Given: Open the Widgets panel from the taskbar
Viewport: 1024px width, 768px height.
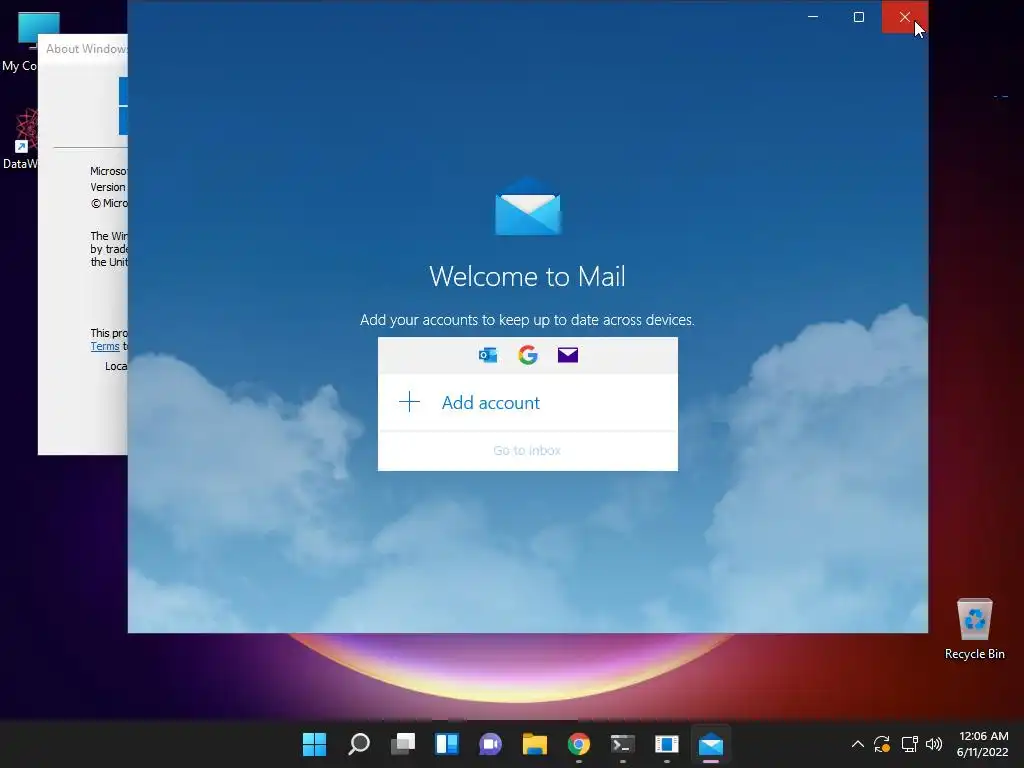Looking at the screenshot, I should coord(447,743).
